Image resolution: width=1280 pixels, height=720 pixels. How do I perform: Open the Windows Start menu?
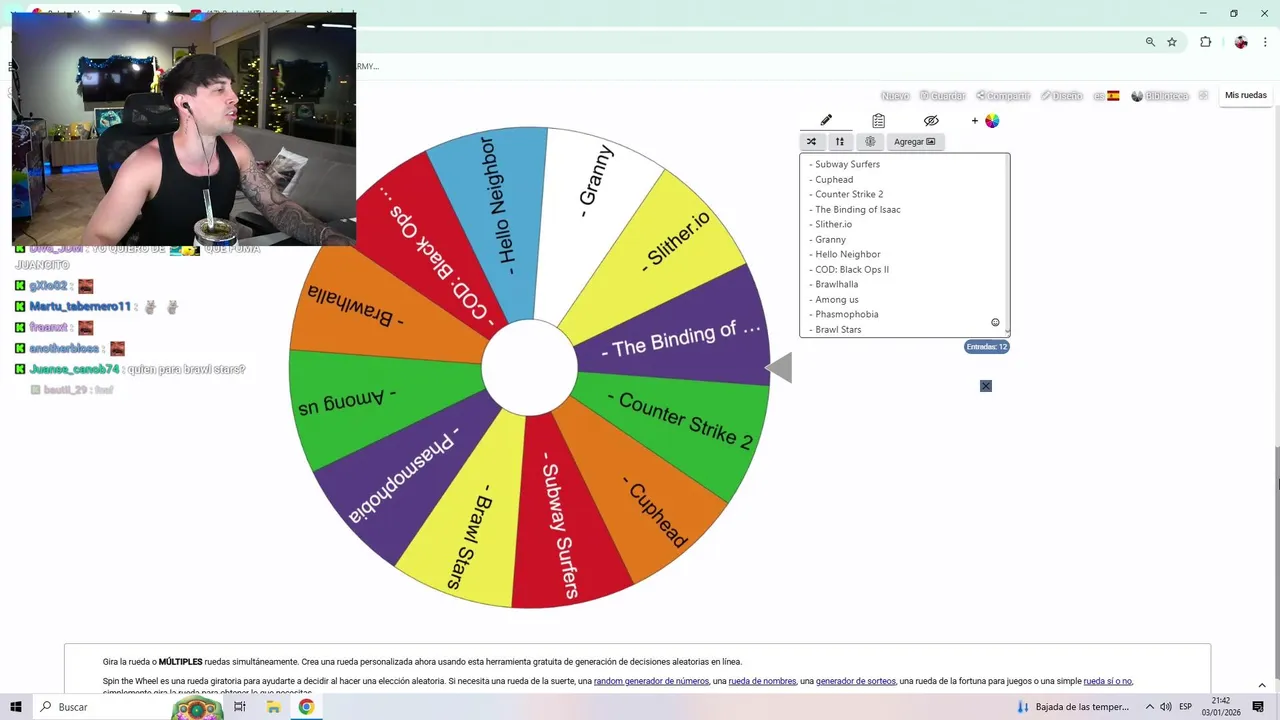[15, 707]
